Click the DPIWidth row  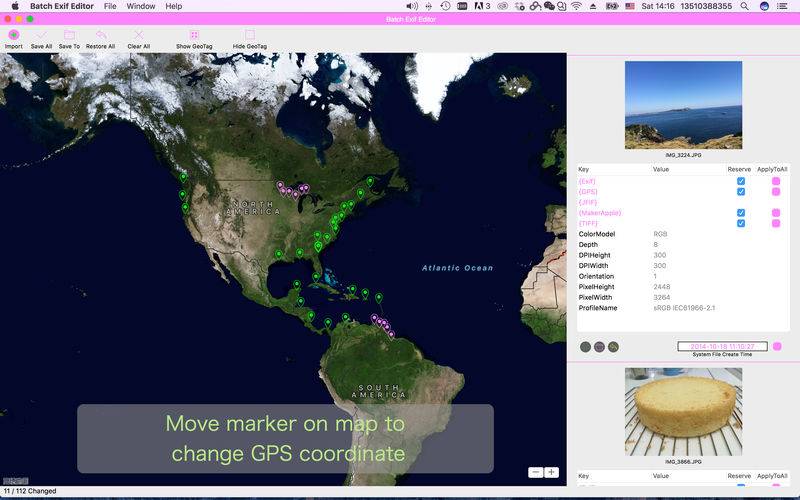click(683, 266)
